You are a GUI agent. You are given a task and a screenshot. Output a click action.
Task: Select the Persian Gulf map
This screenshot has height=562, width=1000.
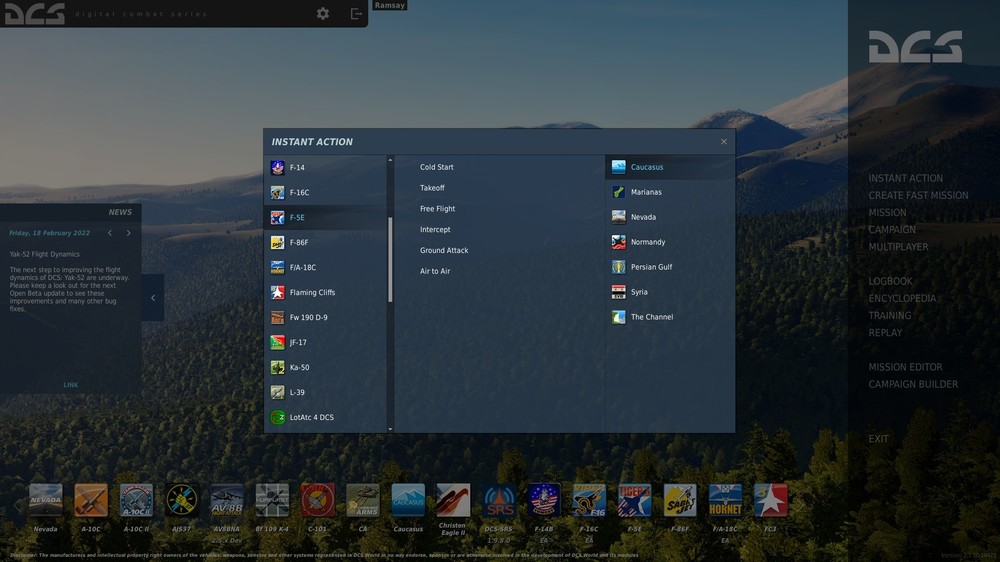click(x=670, y=267)
